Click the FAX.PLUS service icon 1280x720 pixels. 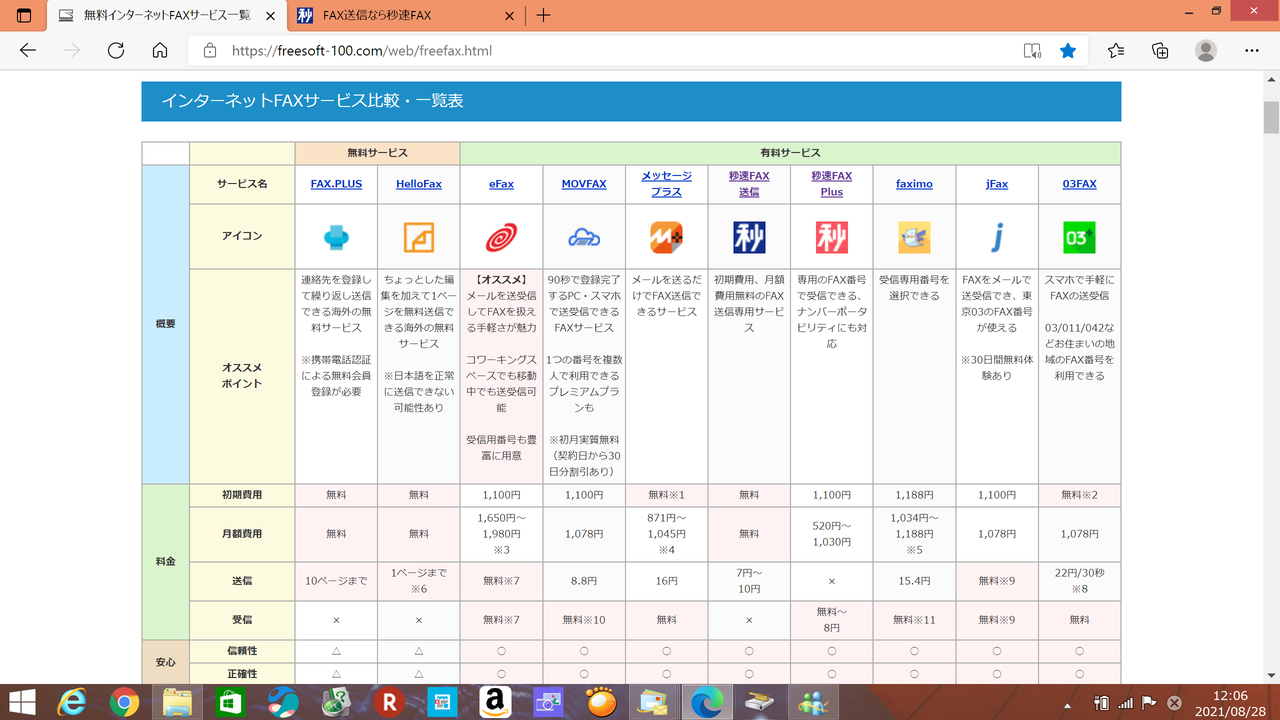point(336,237)
